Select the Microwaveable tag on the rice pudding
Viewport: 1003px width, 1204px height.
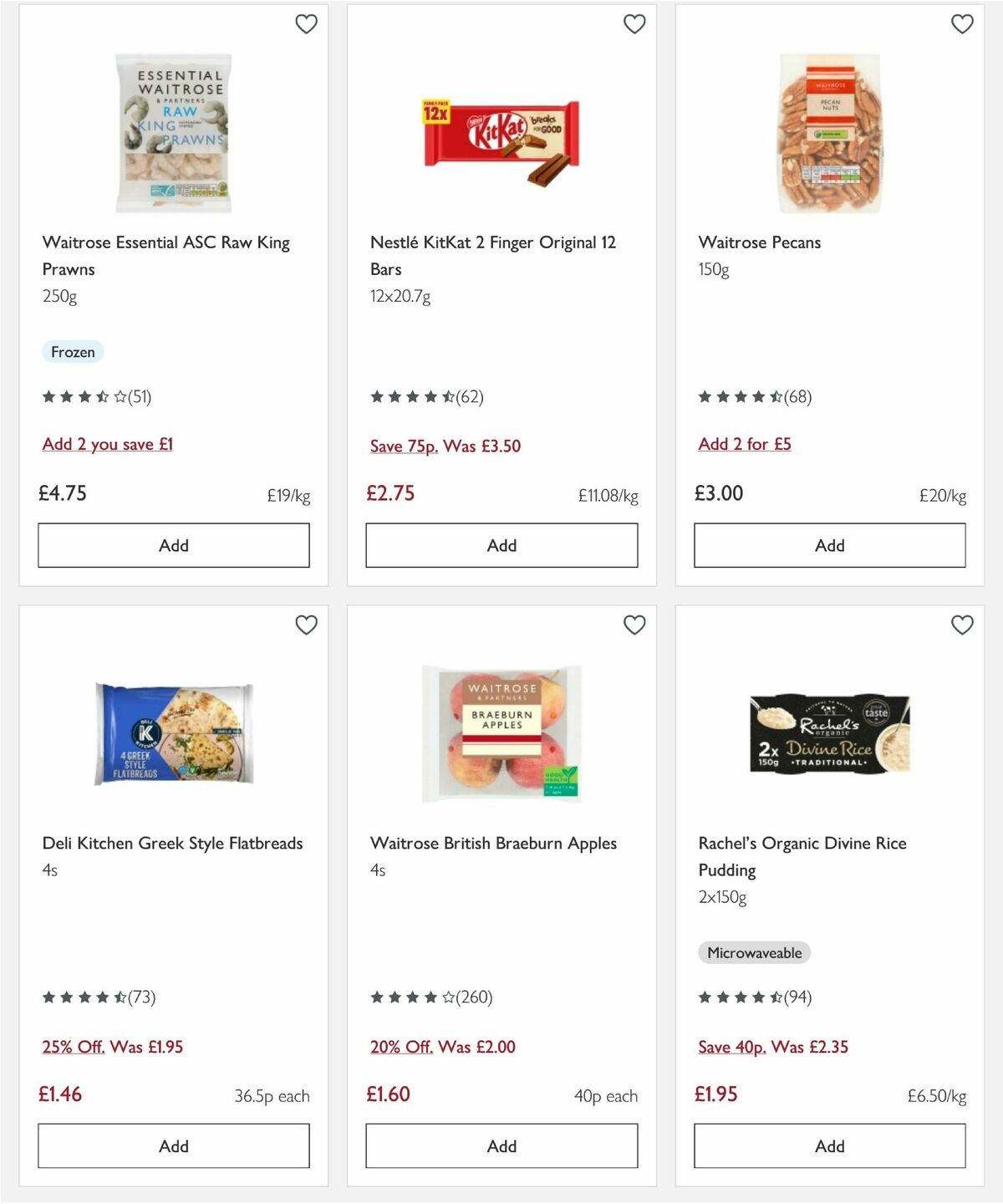754,952
